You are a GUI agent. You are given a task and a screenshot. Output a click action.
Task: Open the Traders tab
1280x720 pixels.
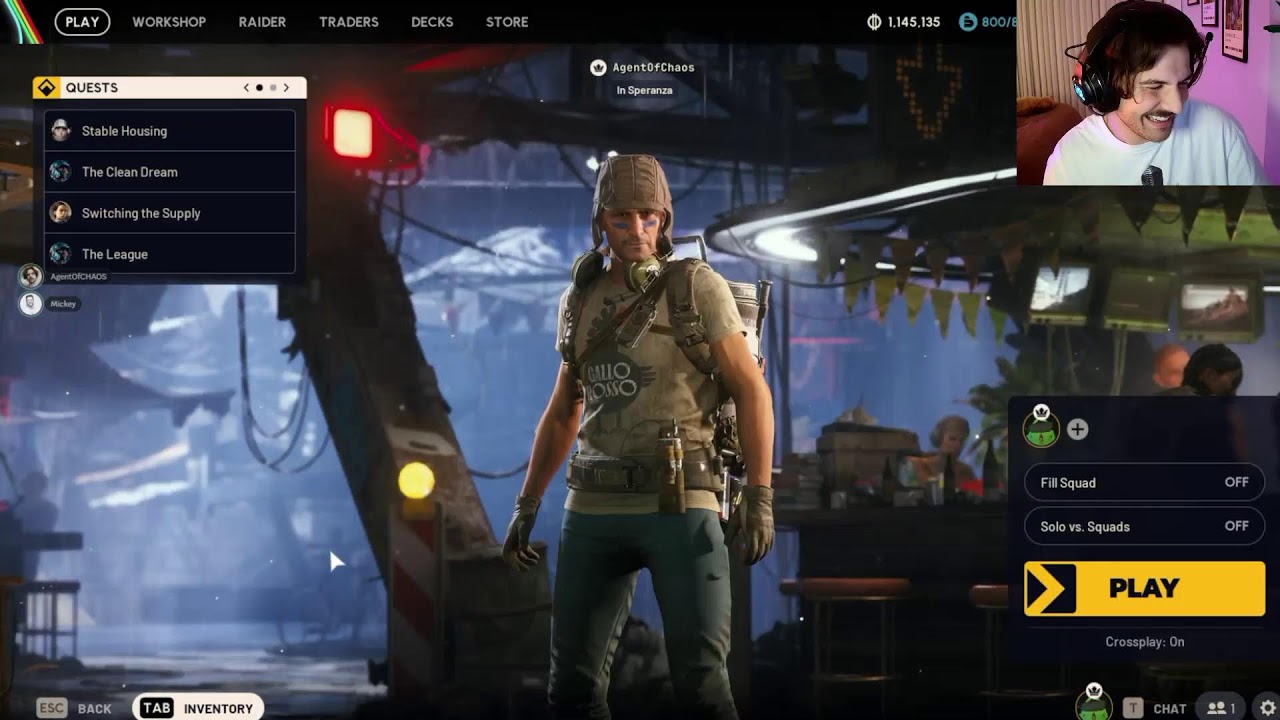click(x=348, y=22)
